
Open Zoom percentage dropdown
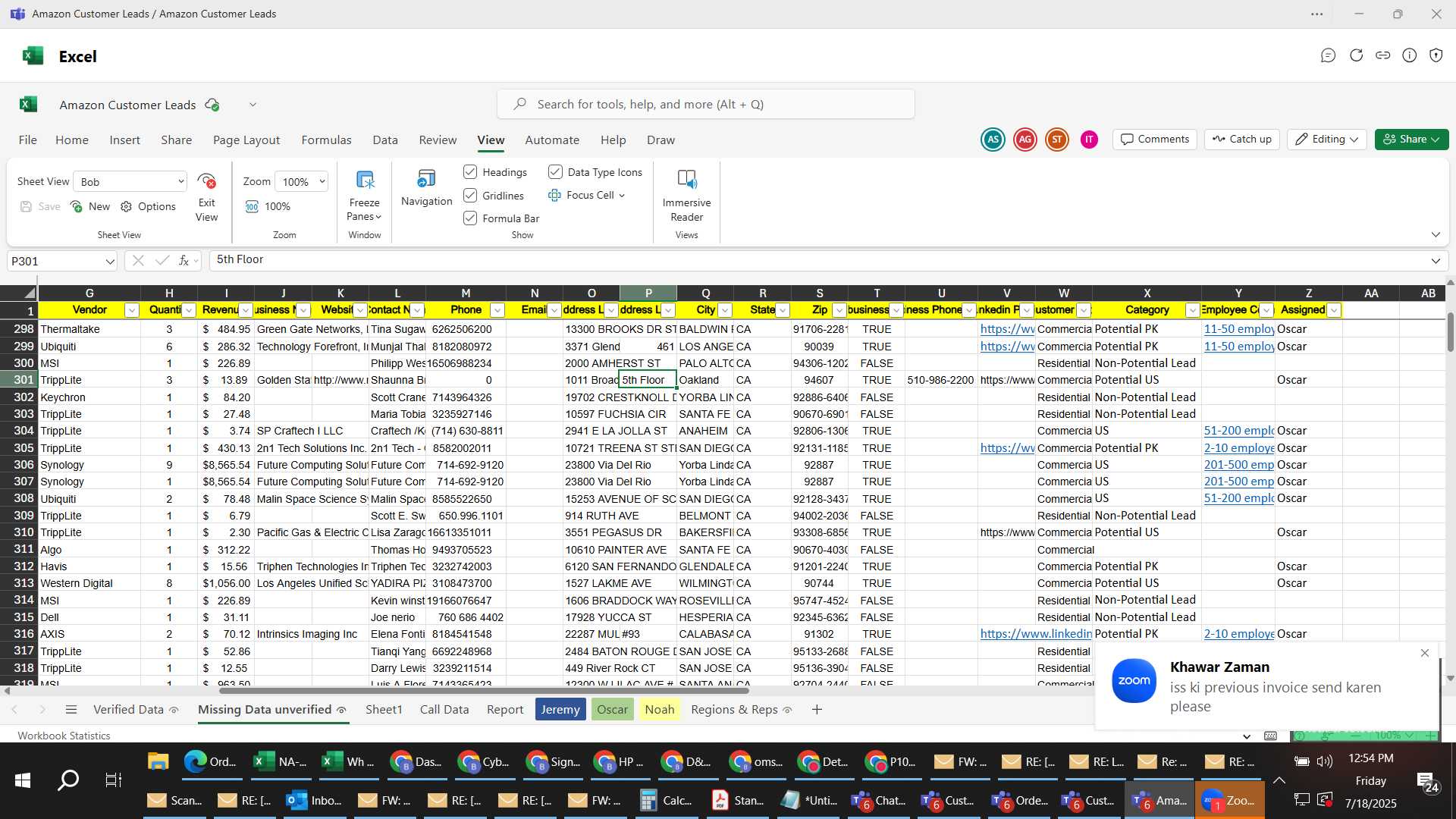(x=302, y=181)
